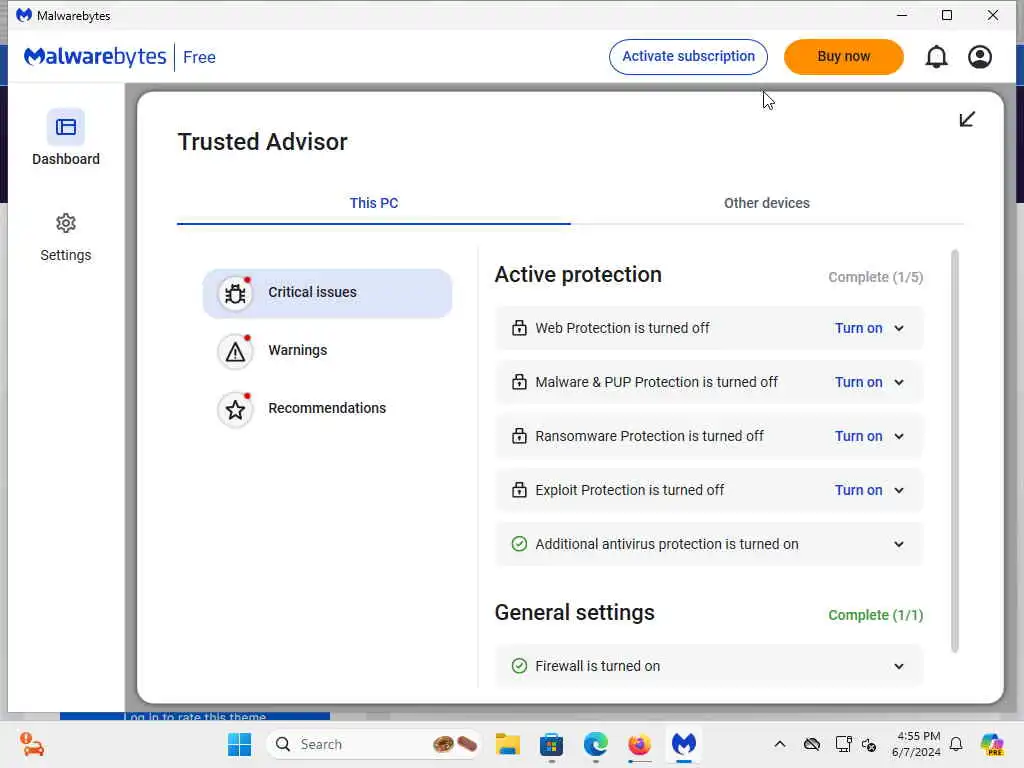This screenshot has height=768, width=1024.
Task: Click the network status tray icon
Action: [842, 744]
